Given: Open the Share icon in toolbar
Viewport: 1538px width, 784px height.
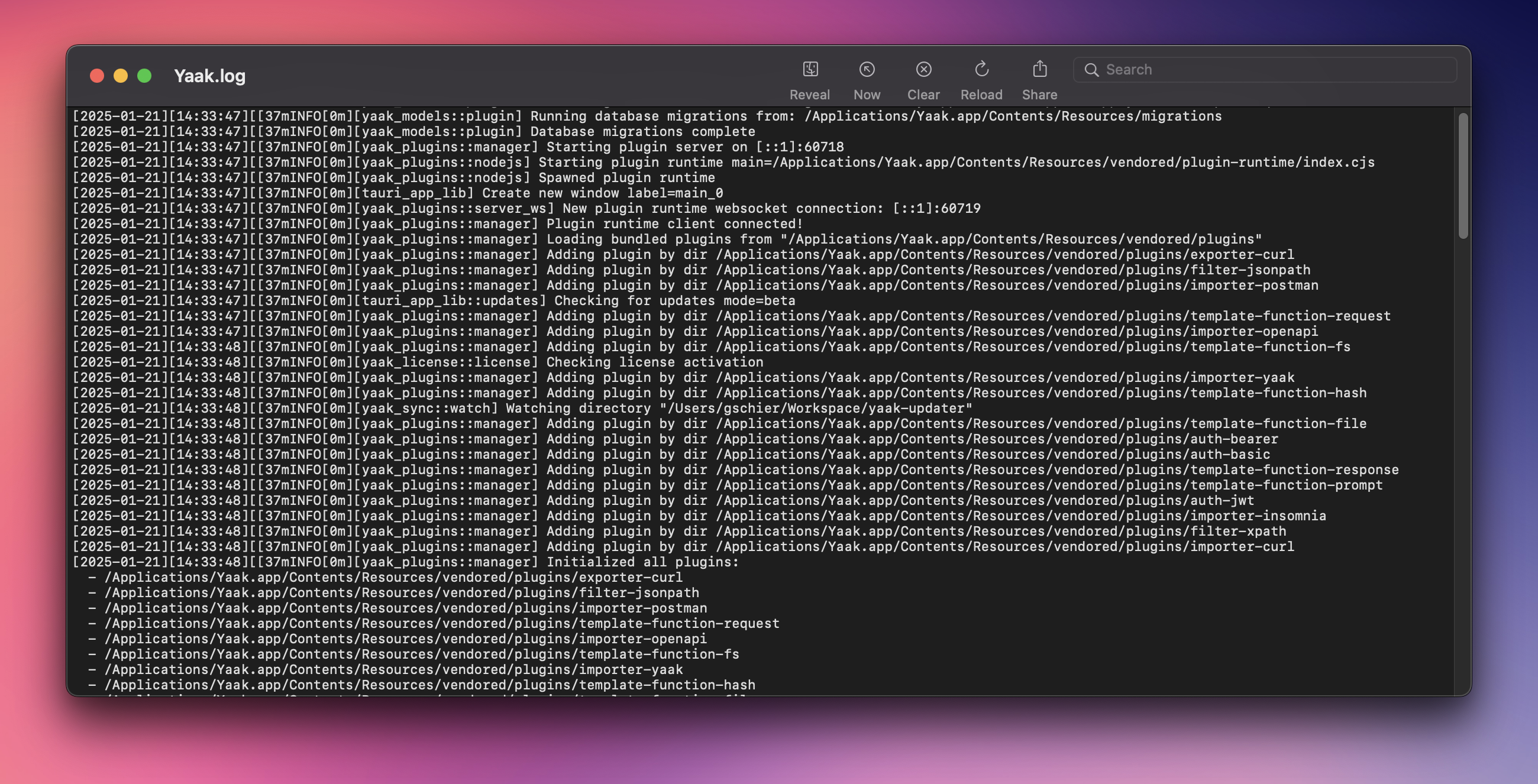Looking at the screenshot, I should click(1039, 69).
